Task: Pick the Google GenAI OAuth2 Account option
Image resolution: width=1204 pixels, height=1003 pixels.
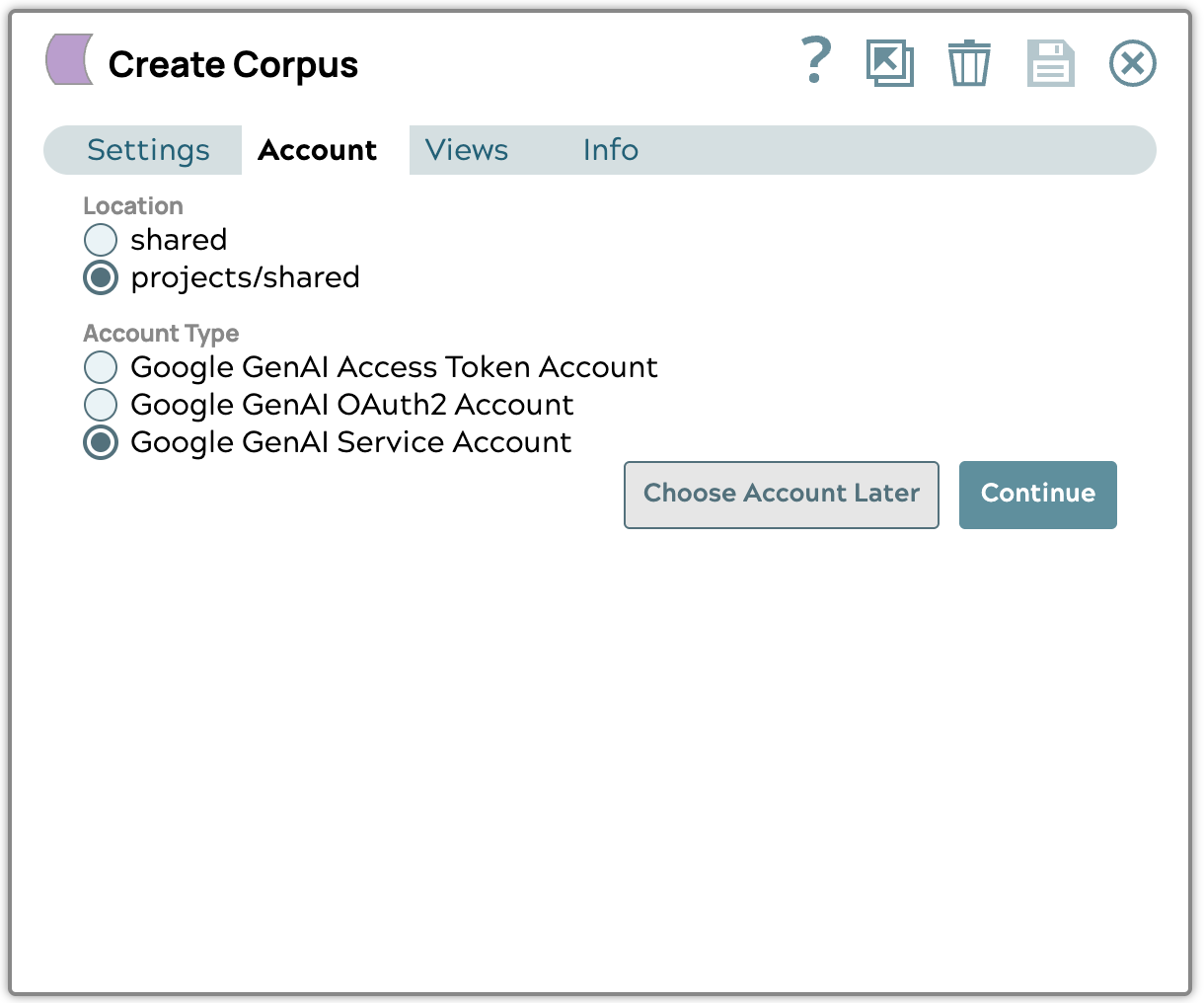Action: (x=101, y=405)
